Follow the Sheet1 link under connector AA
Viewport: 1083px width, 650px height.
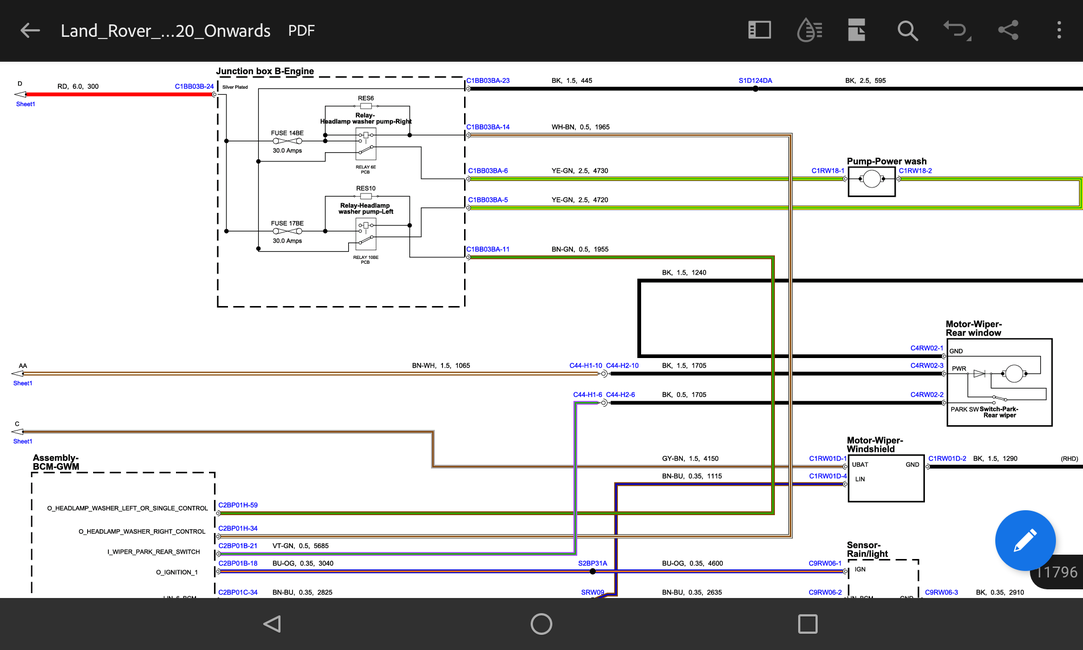(23, 383)
